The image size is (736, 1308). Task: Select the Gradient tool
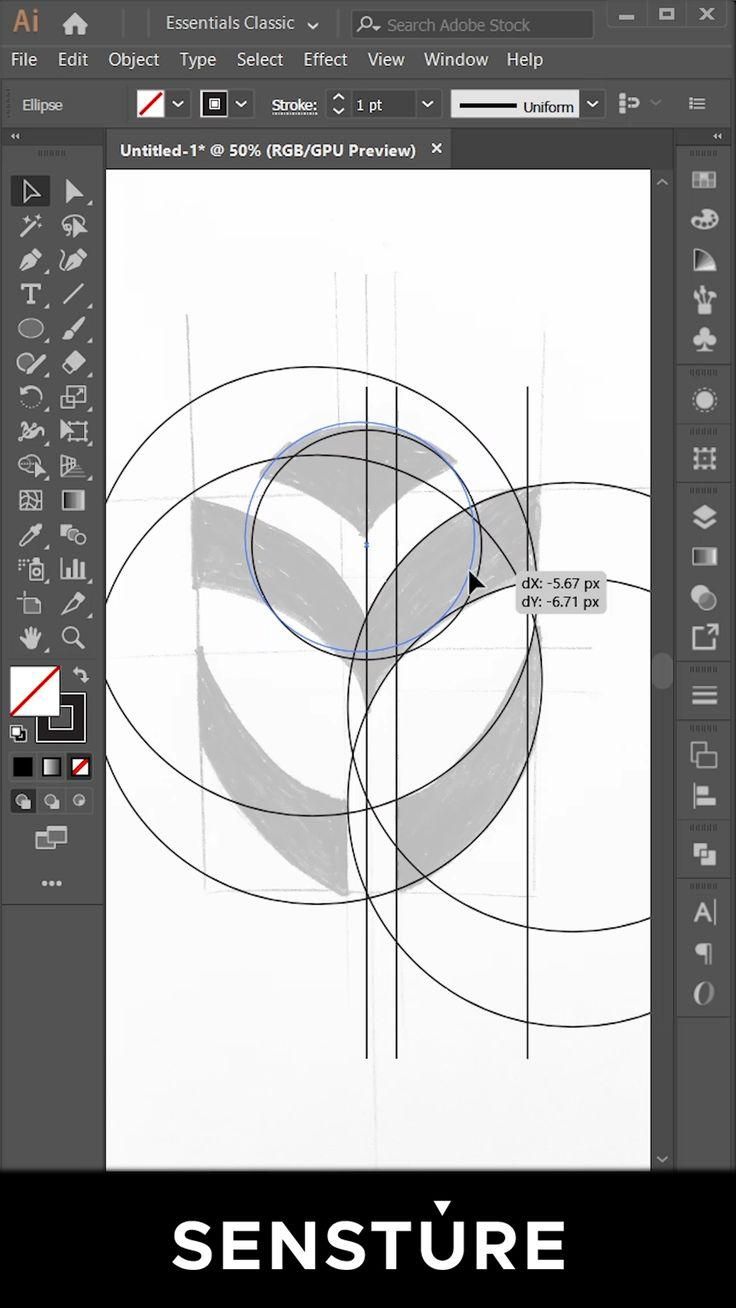click(74, 500)
